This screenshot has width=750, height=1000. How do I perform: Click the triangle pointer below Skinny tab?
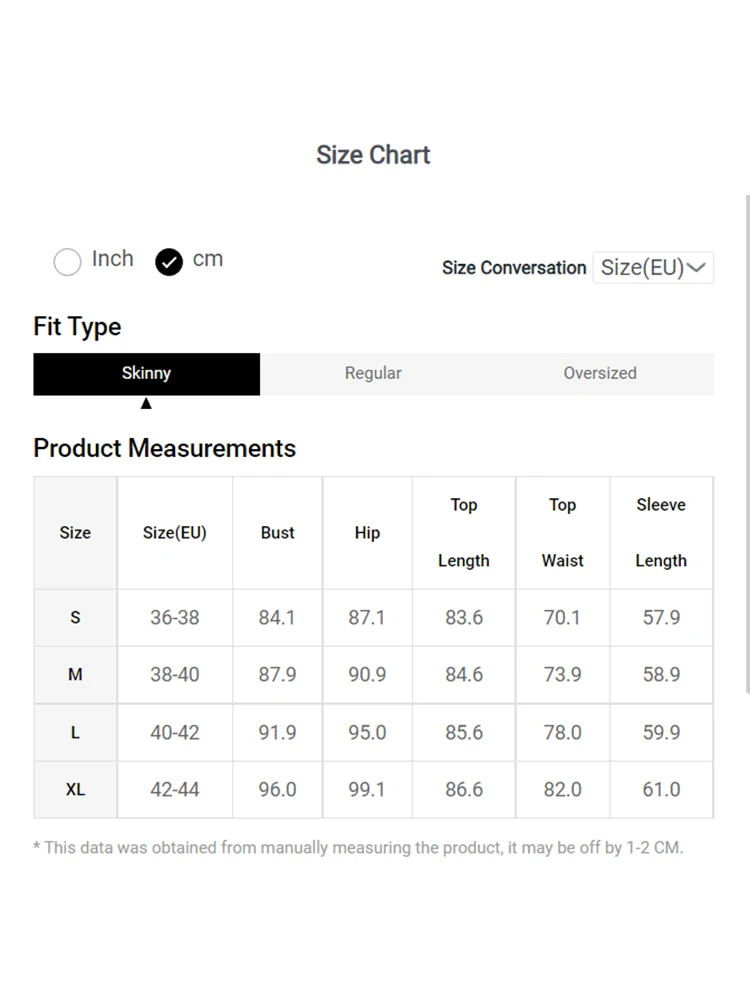coord(146,404)
